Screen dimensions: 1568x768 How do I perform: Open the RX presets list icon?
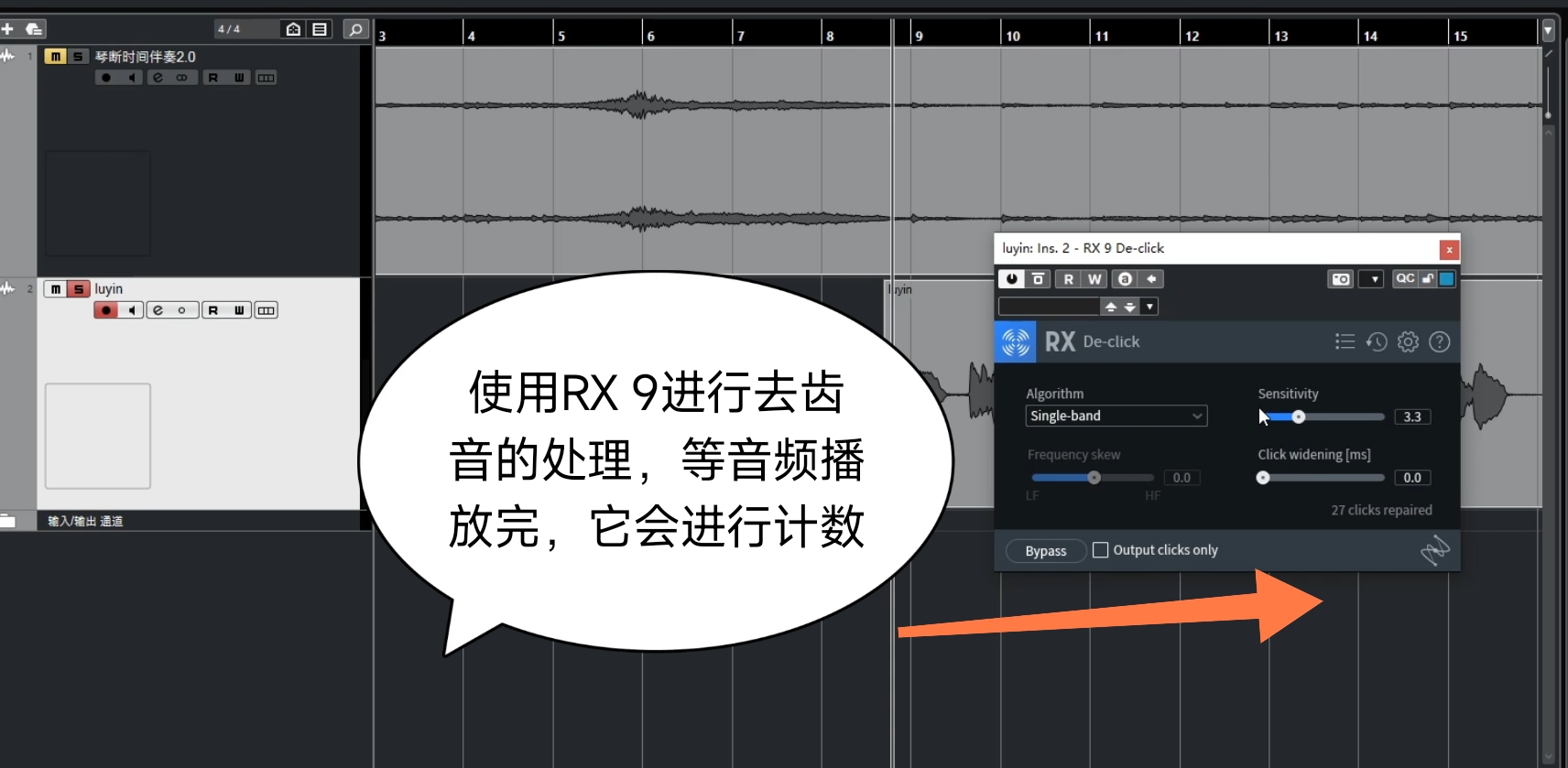coord(1345,341)
